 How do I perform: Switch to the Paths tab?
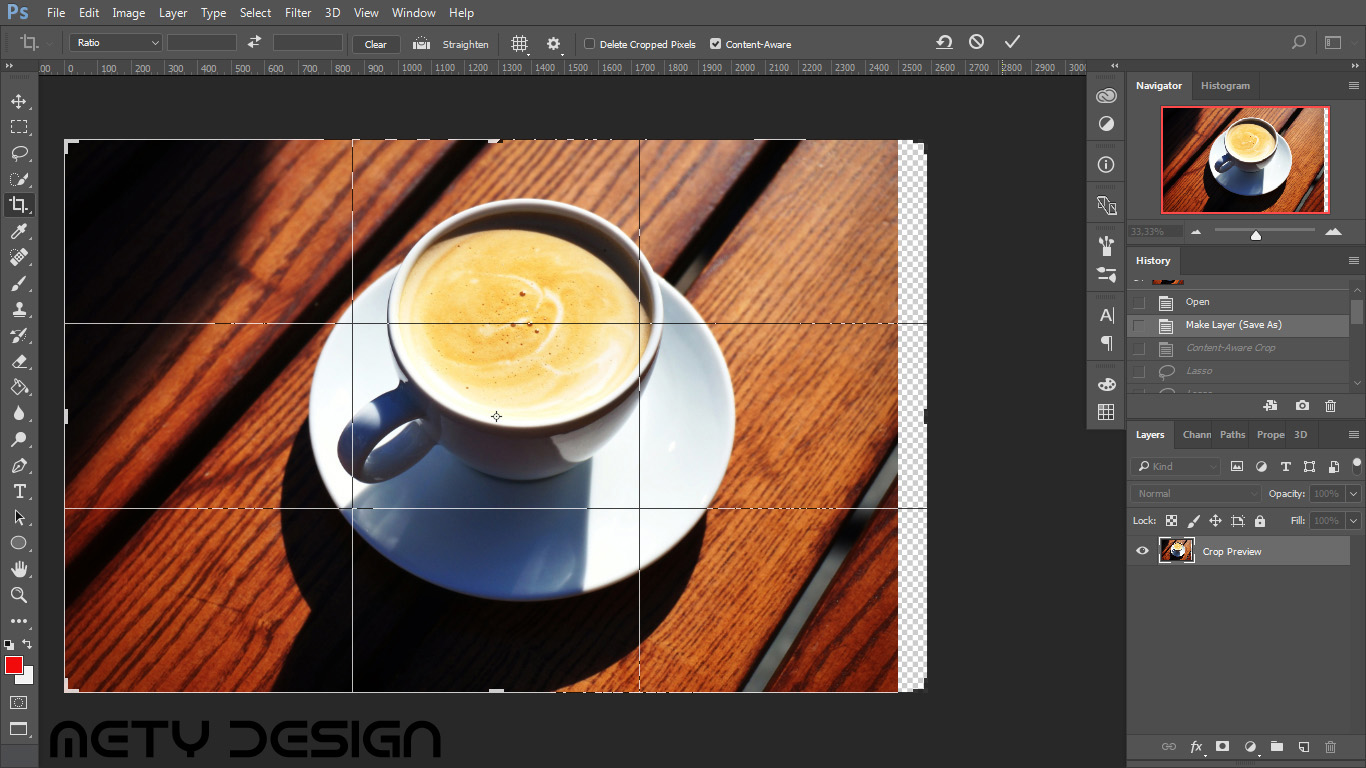[x=1232, y=435]
